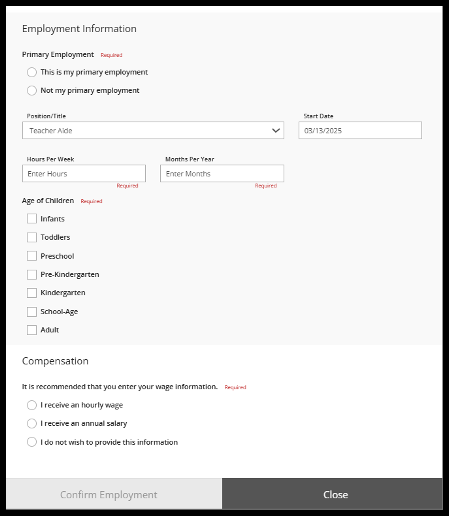Focus the Hours Per Week input
Viewport: 450px width, 516px height.
point(84,173)
